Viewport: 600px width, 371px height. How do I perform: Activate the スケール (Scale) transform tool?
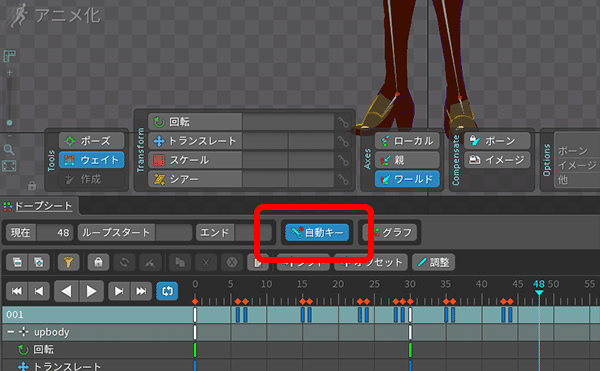tap(195, 160)
